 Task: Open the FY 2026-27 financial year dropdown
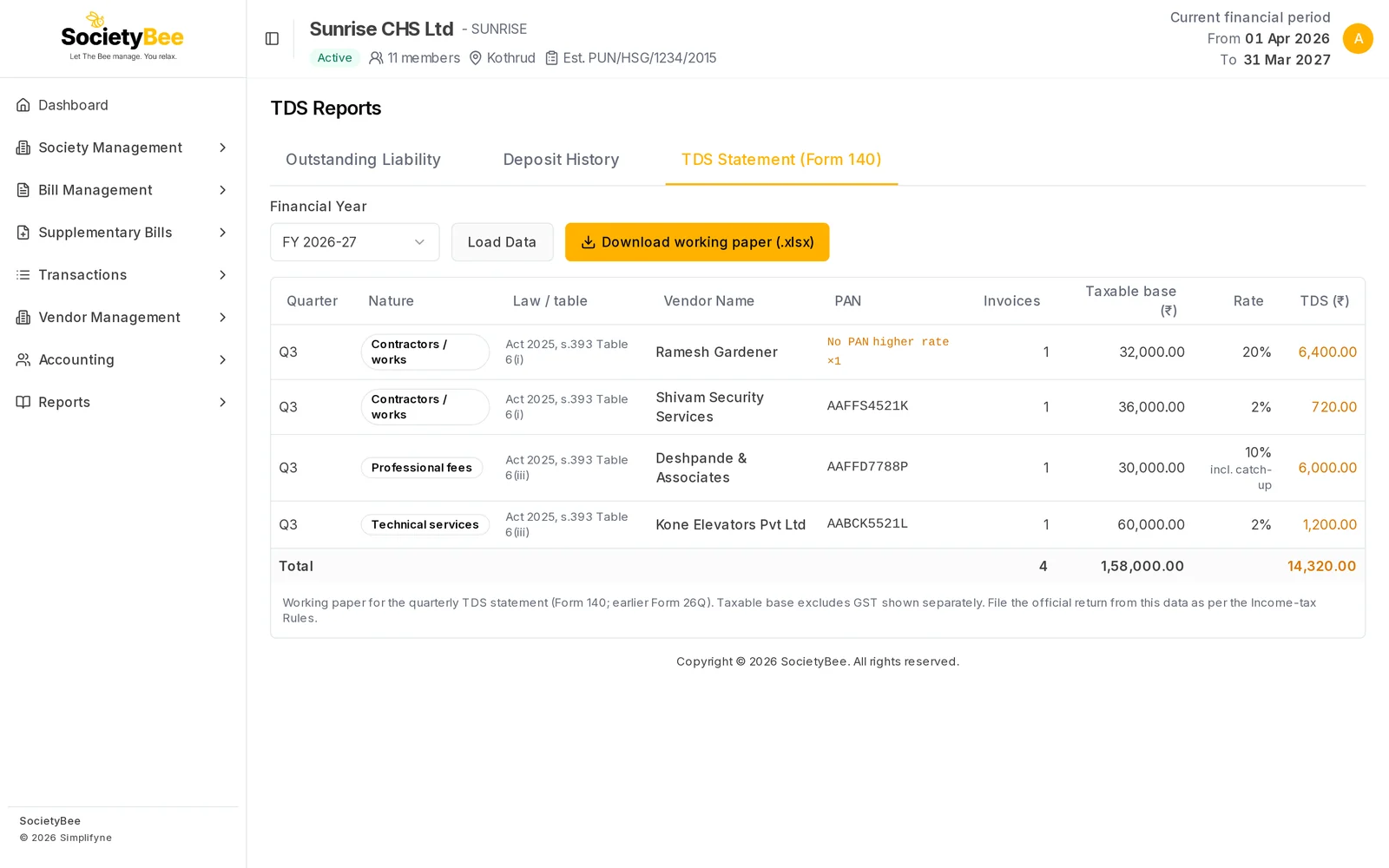354,242
